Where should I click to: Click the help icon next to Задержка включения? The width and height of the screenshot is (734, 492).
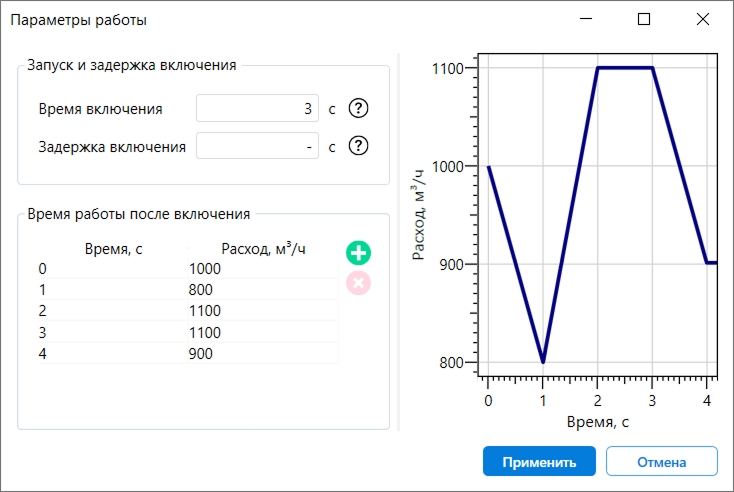coord(358,146)
